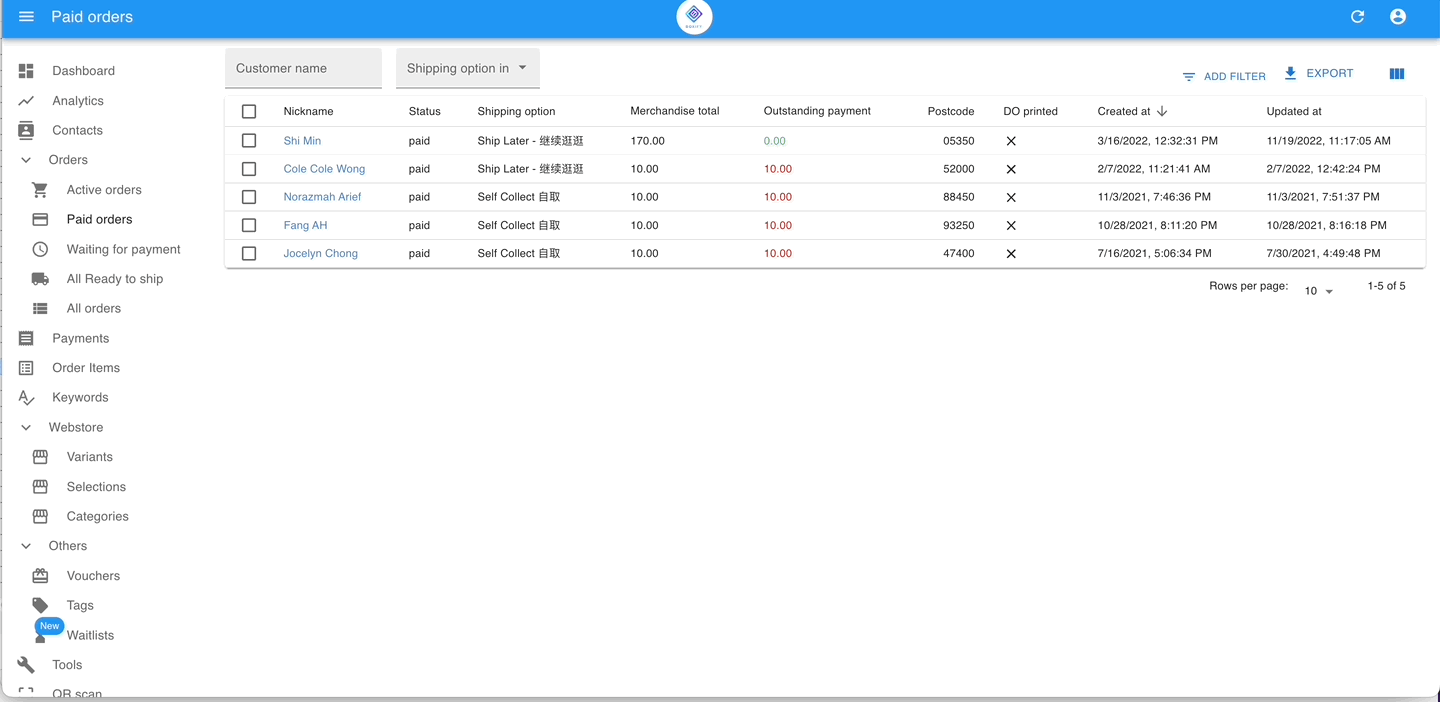Click the All Ready to ship truck icon
1440x702 pixels.
click(x=40, y=279)
